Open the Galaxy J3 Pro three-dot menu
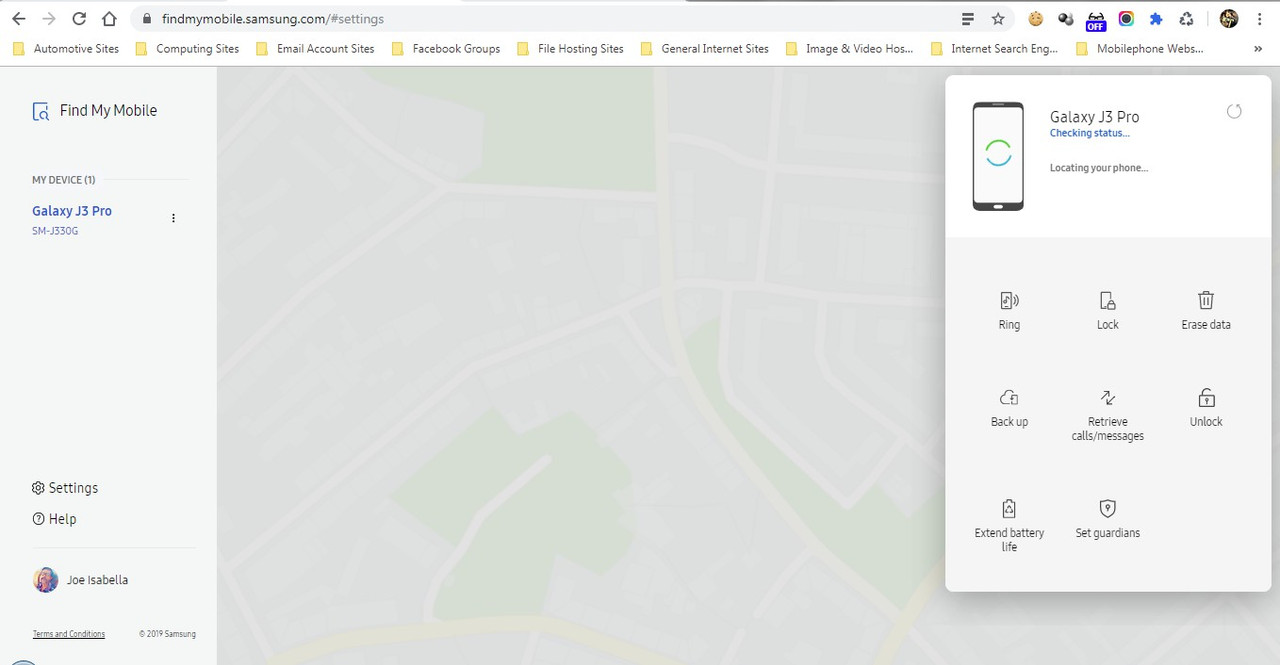Viewport: 1280px width, 665px height. tap(173, 218)
